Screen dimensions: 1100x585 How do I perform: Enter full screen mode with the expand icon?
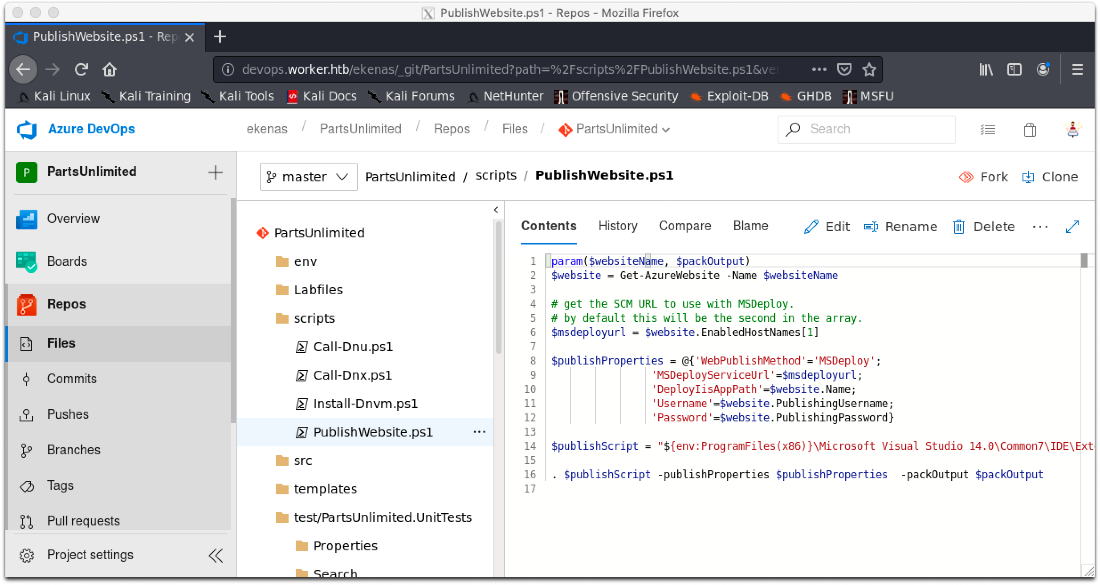tap(1072, 227)
